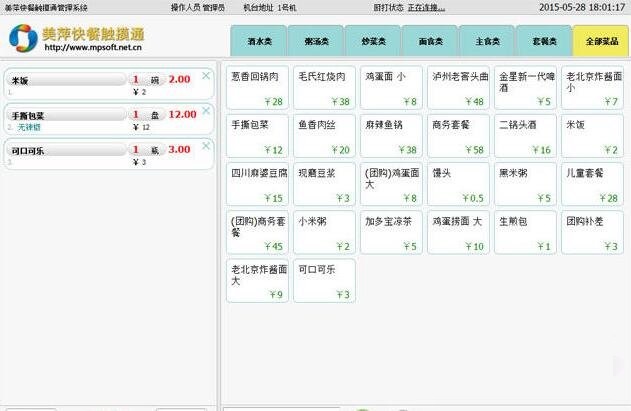The image size is (631, 411).
Task: Remove 米饭 from the order list
Action: pyautogui.click(x=206, y=76)
